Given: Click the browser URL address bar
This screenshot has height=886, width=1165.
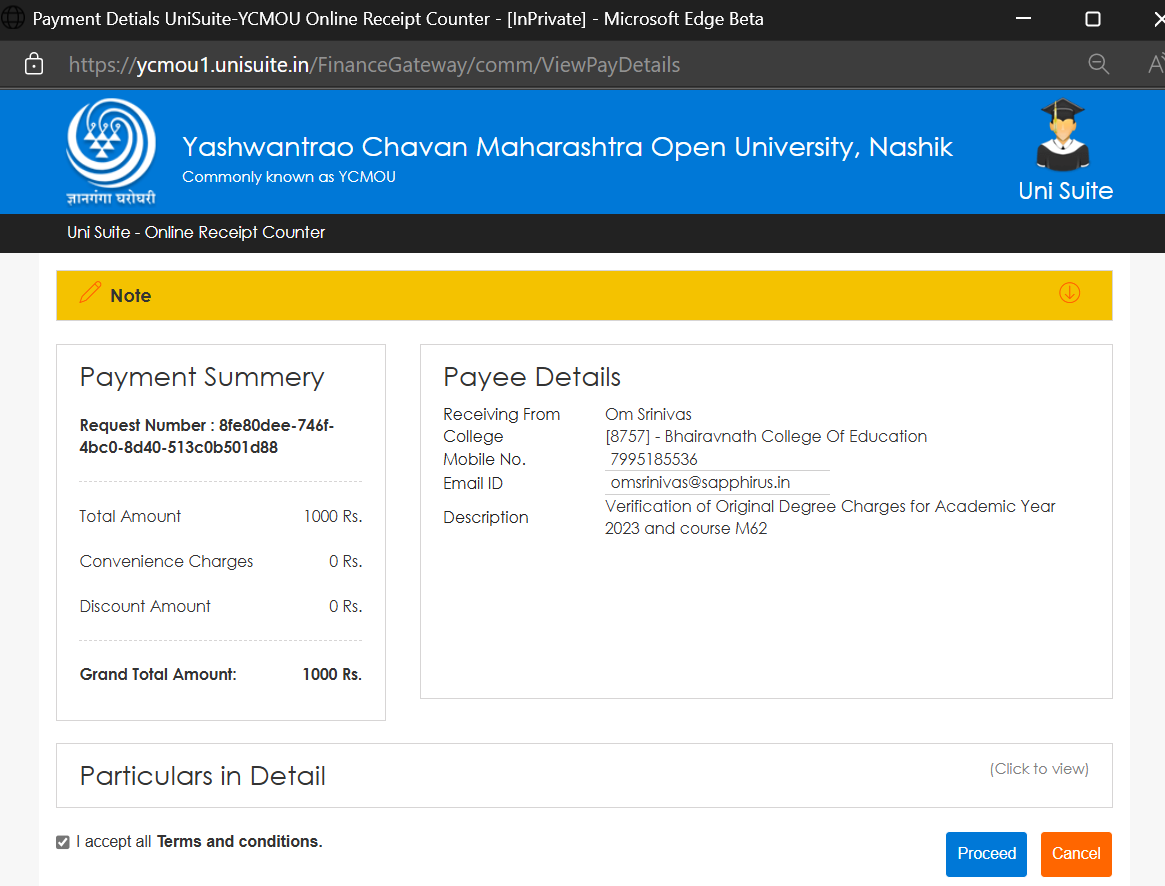Looking at the screenshot, I should 500,65.
